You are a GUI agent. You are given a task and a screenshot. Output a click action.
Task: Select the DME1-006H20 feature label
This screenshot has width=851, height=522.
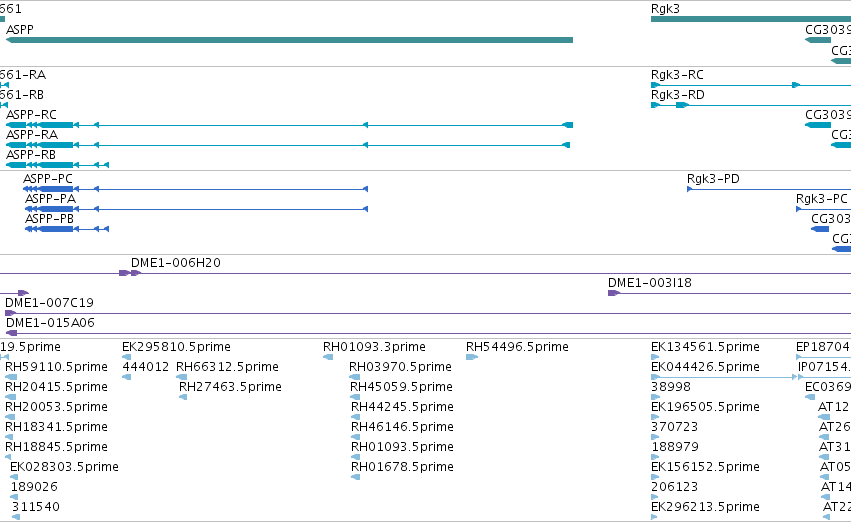175,263
